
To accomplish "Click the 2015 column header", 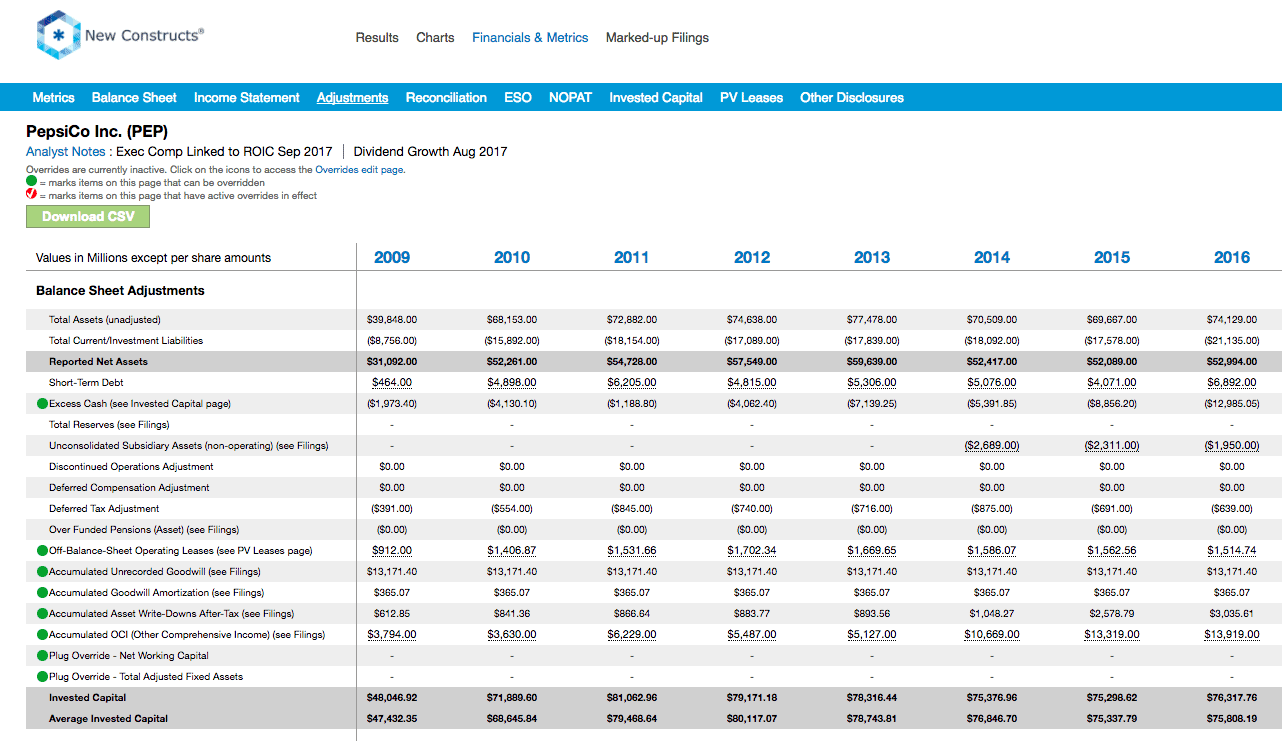I will (1112, 257).
